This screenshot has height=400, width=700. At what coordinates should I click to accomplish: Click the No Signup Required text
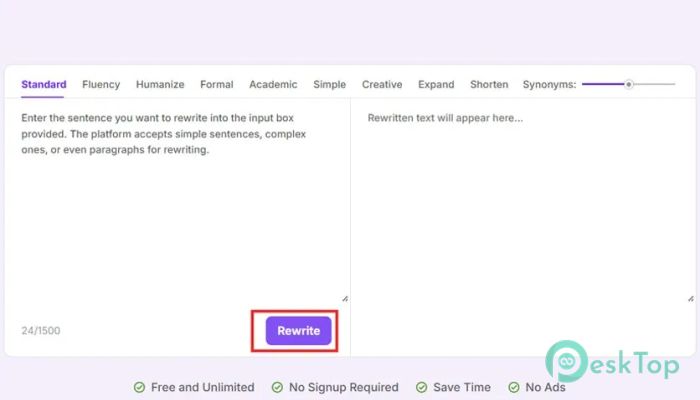pyautogui.click(x=344, y=387)
